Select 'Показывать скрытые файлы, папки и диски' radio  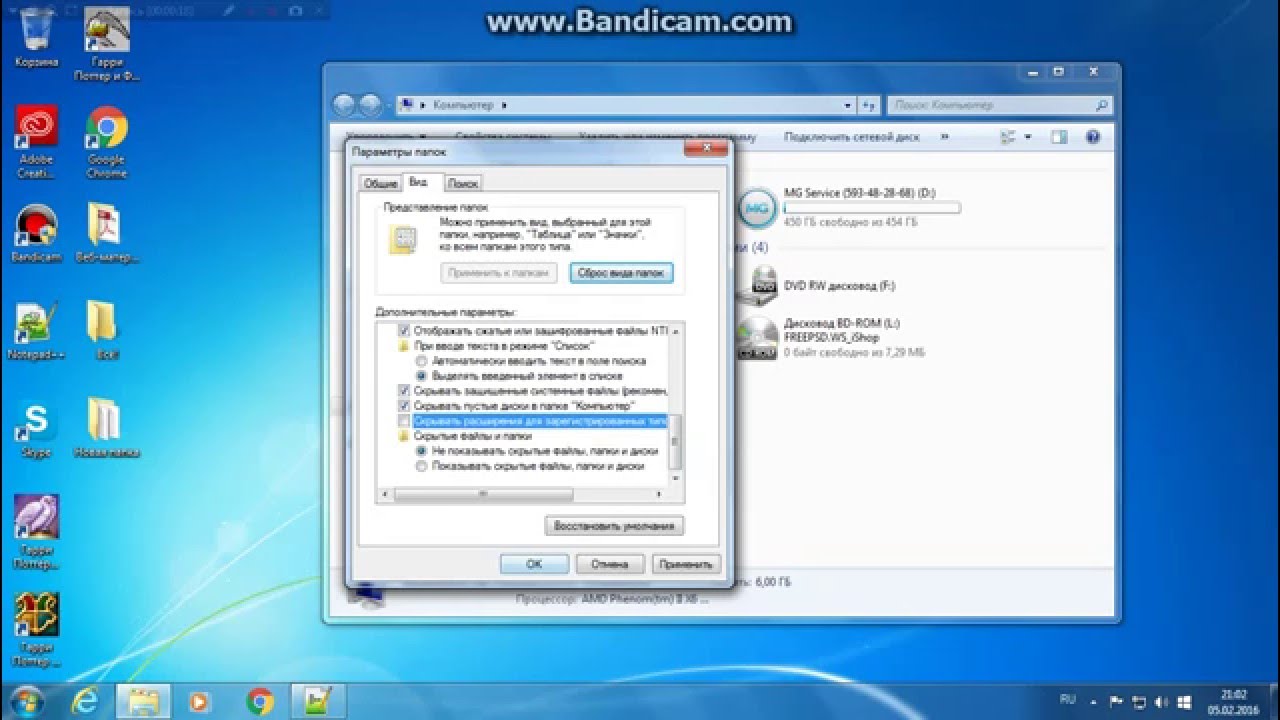click(x=421, y=466)
